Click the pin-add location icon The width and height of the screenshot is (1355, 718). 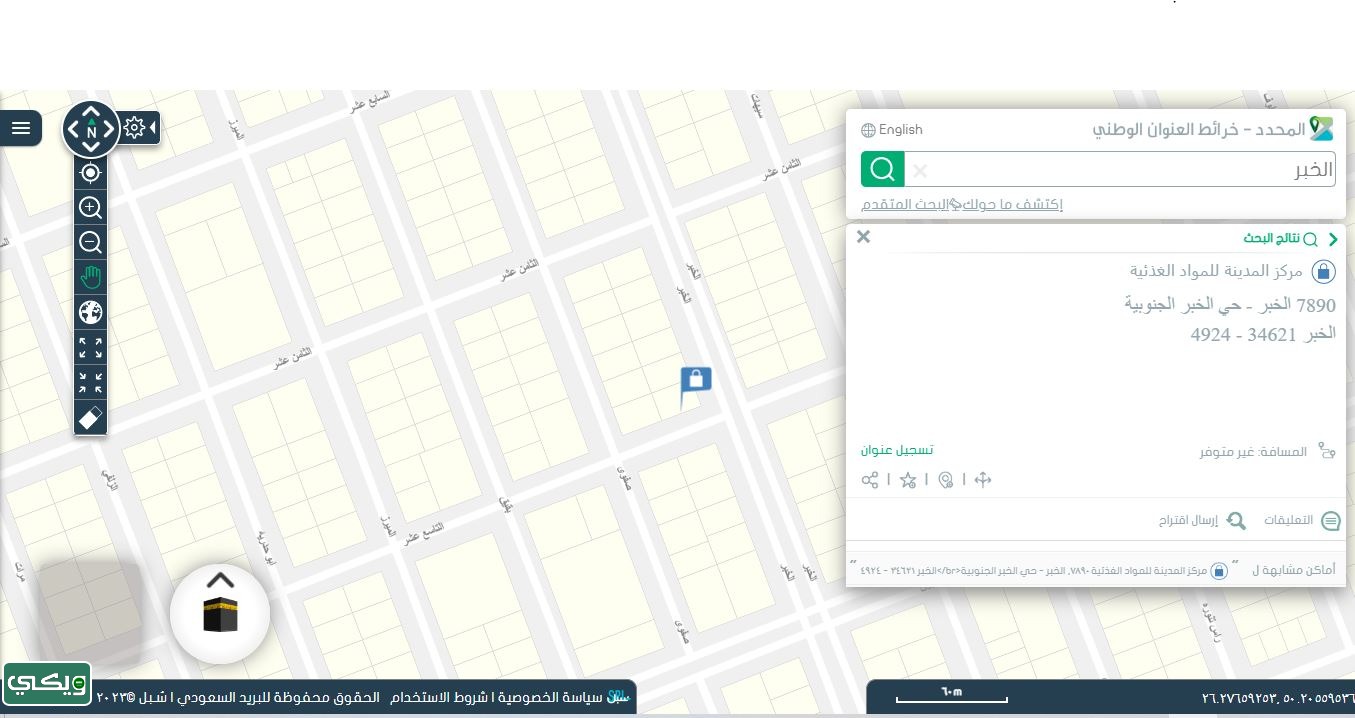point(946,480)
